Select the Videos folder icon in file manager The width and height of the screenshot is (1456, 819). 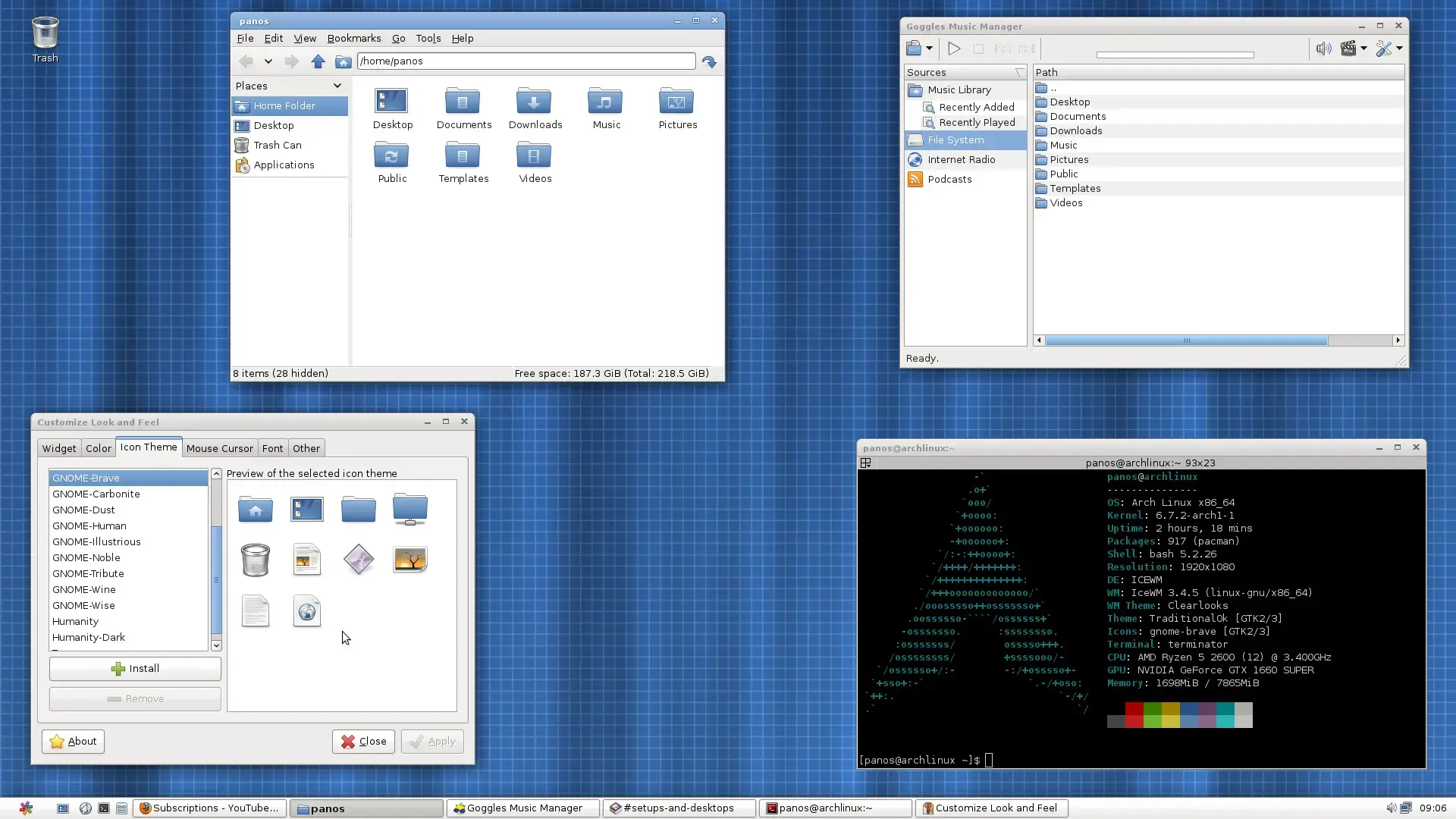535,162
